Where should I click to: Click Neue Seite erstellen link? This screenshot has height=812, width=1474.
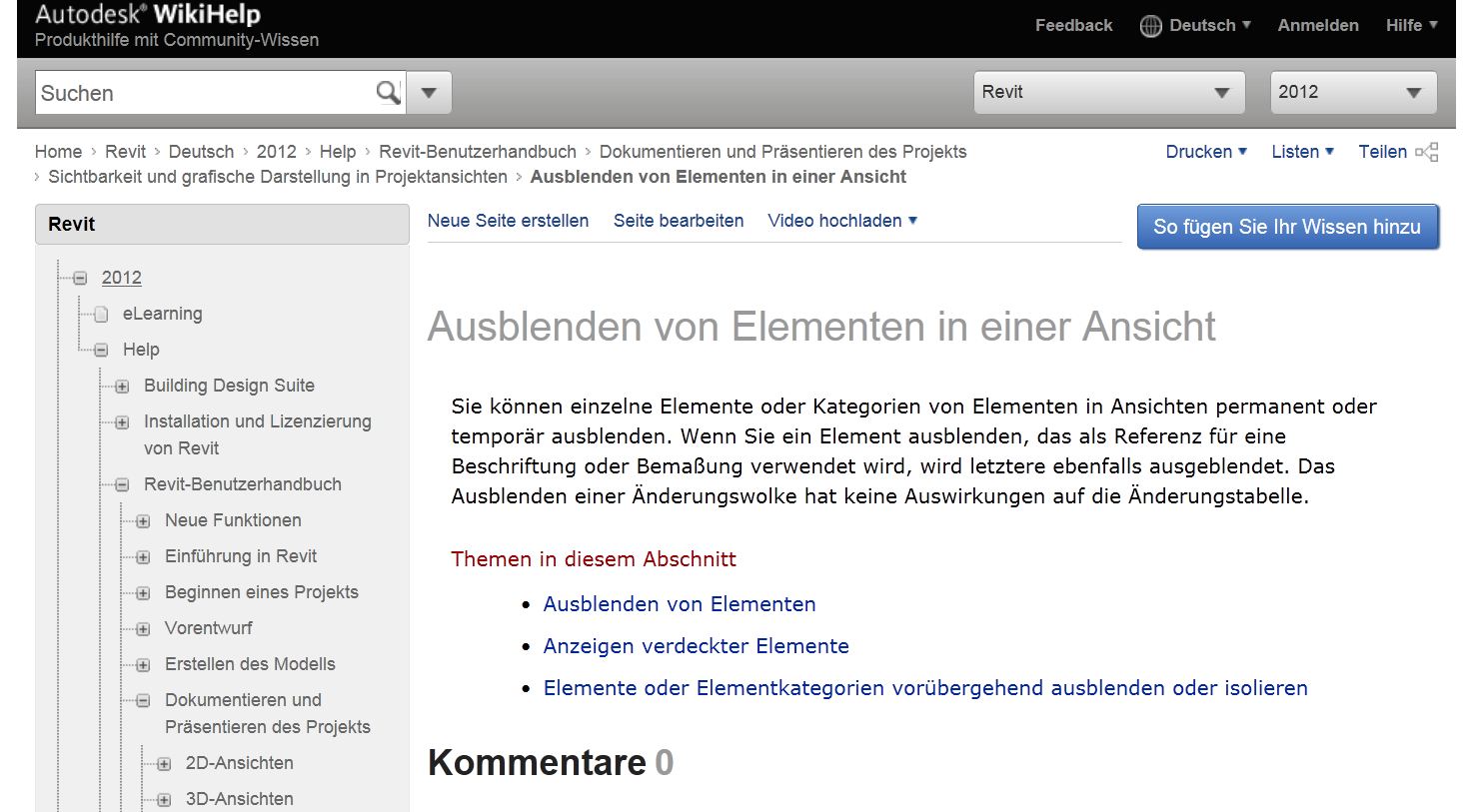click(508, 221)
